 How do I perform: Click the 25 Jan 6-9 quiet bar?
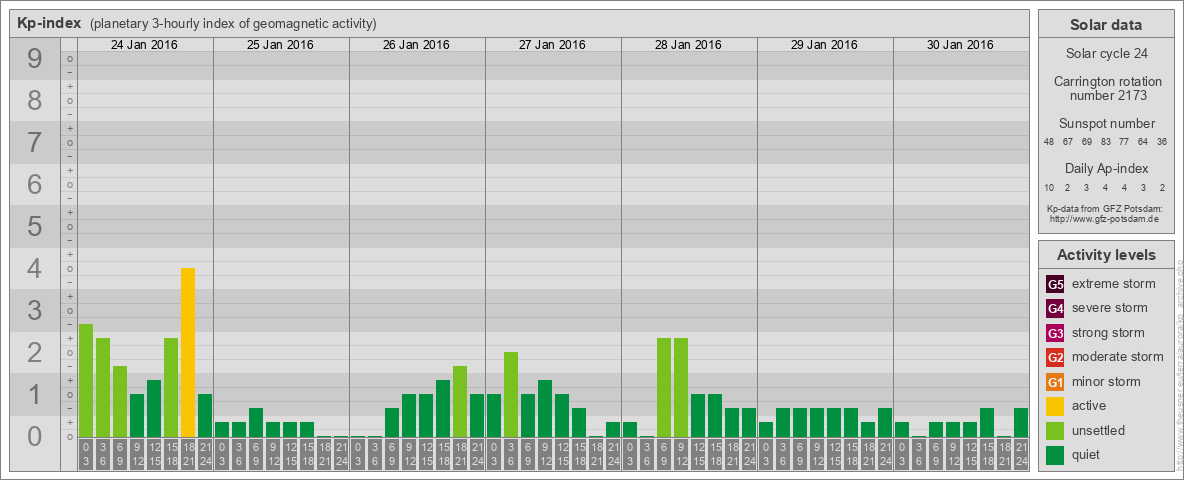coord(256,423)
